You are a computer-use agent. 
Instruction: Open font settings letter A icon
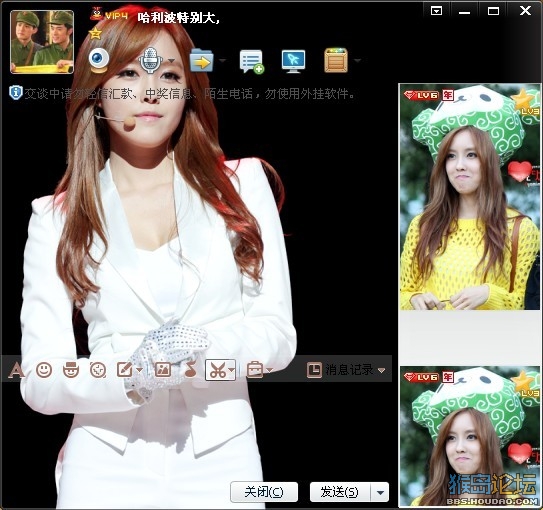[16, 370]
